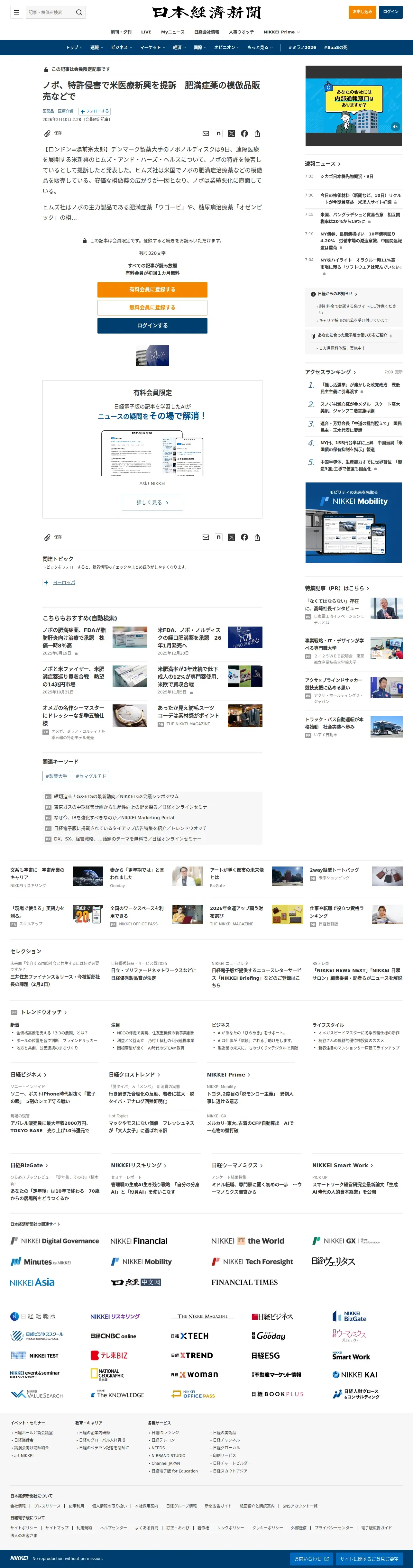
Task: Click the mail icon below the article
Action: (205, 537)
